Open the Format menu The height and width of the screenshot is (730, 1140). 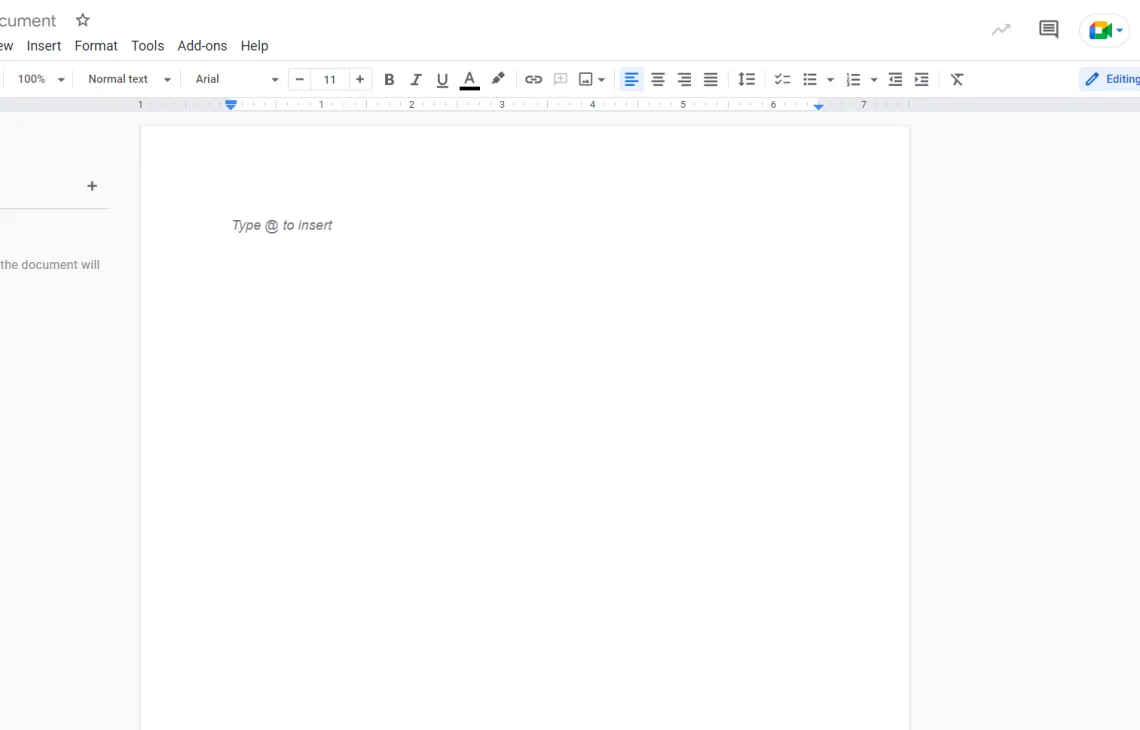pyautogui.click(x=96, y=46)
